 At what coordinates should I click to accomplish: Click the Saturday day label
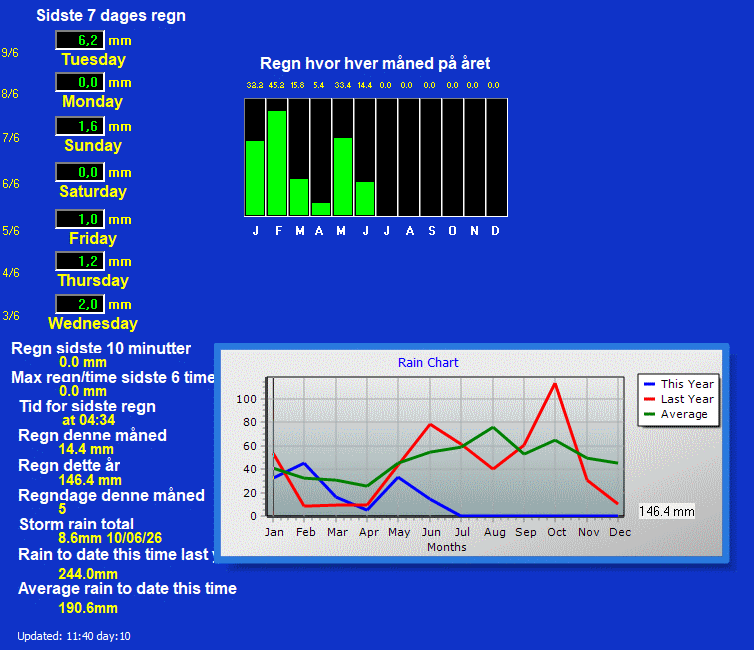pyautogui.click(x=93, y=191)
